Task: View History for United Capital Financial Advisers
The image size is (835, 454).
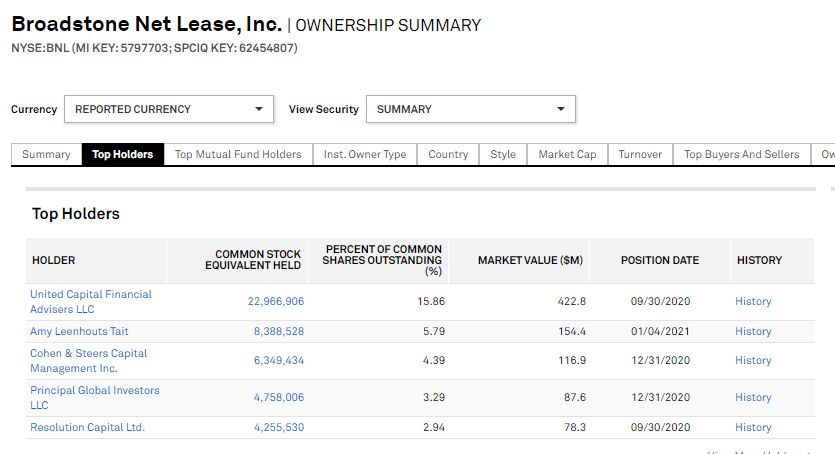Action: point(753,301)
